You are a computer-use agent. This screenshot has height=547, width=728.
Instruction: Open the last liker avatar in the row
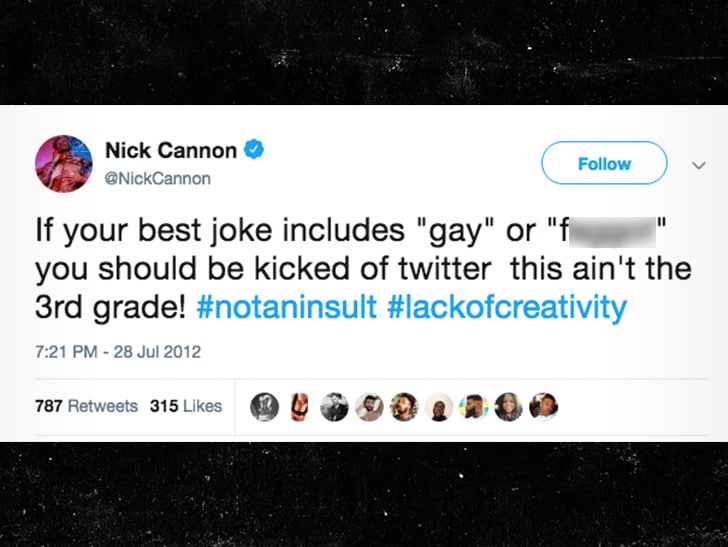pos(542,406)
